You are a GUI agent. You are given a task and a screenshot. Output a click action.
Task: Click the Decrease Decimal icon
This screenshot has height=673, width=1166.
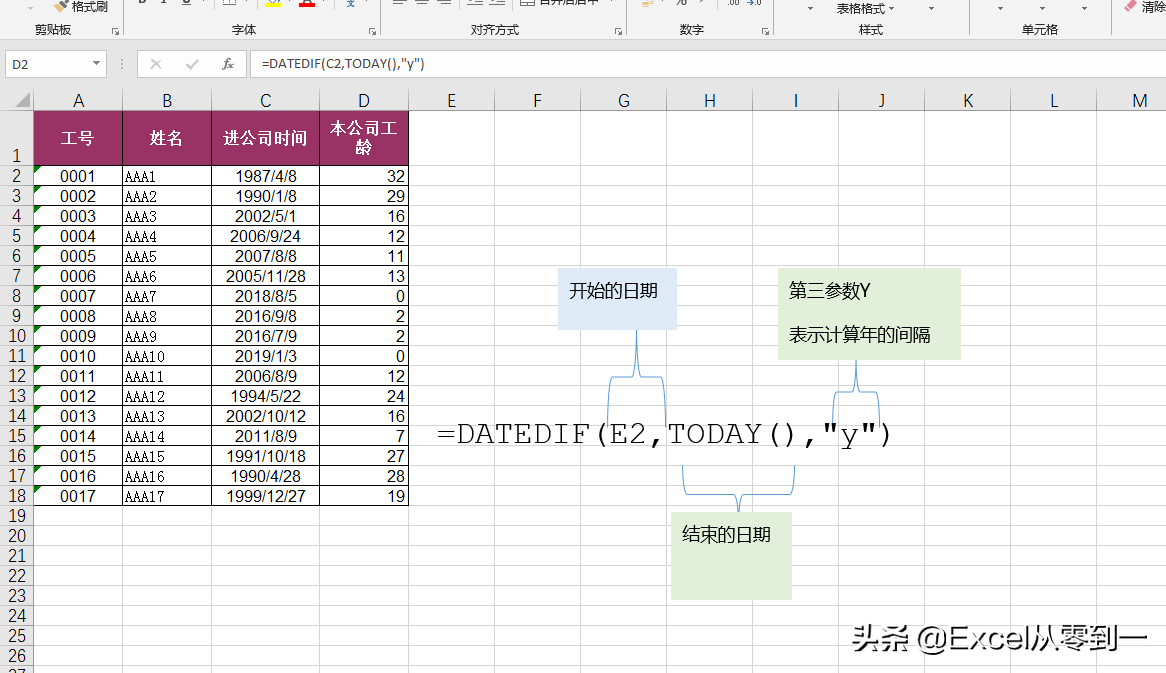753,4
